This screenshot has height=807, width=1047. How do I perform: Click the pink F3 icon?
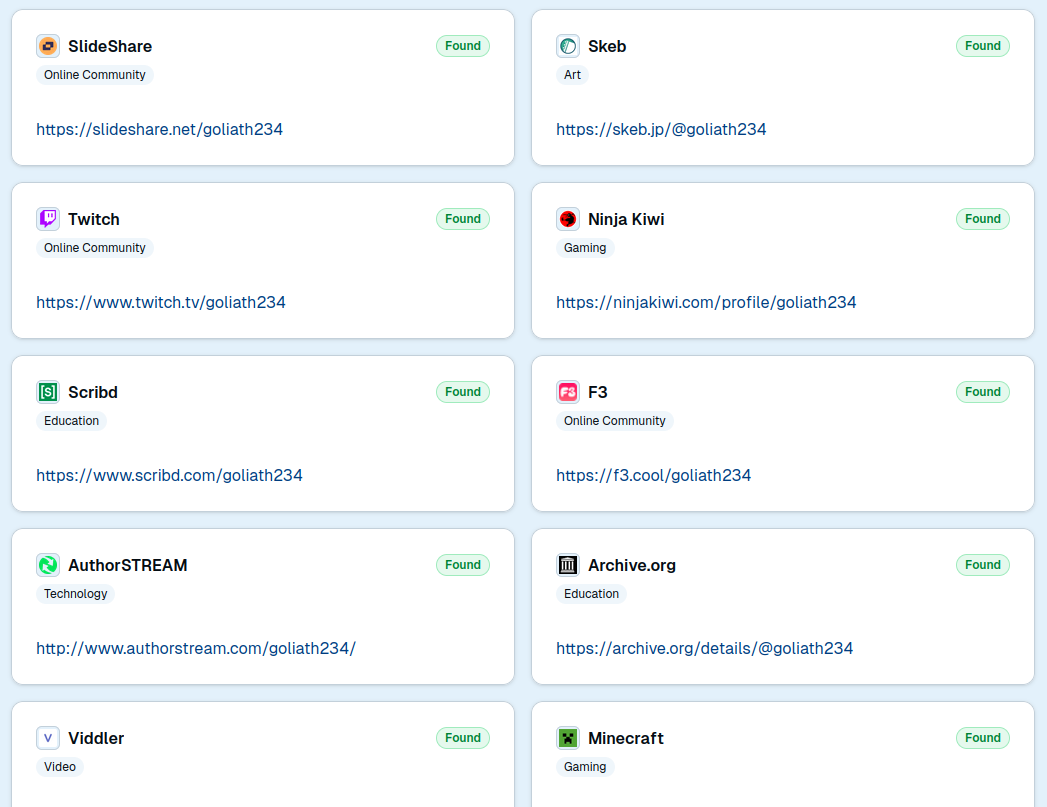(x=568, y=392)
